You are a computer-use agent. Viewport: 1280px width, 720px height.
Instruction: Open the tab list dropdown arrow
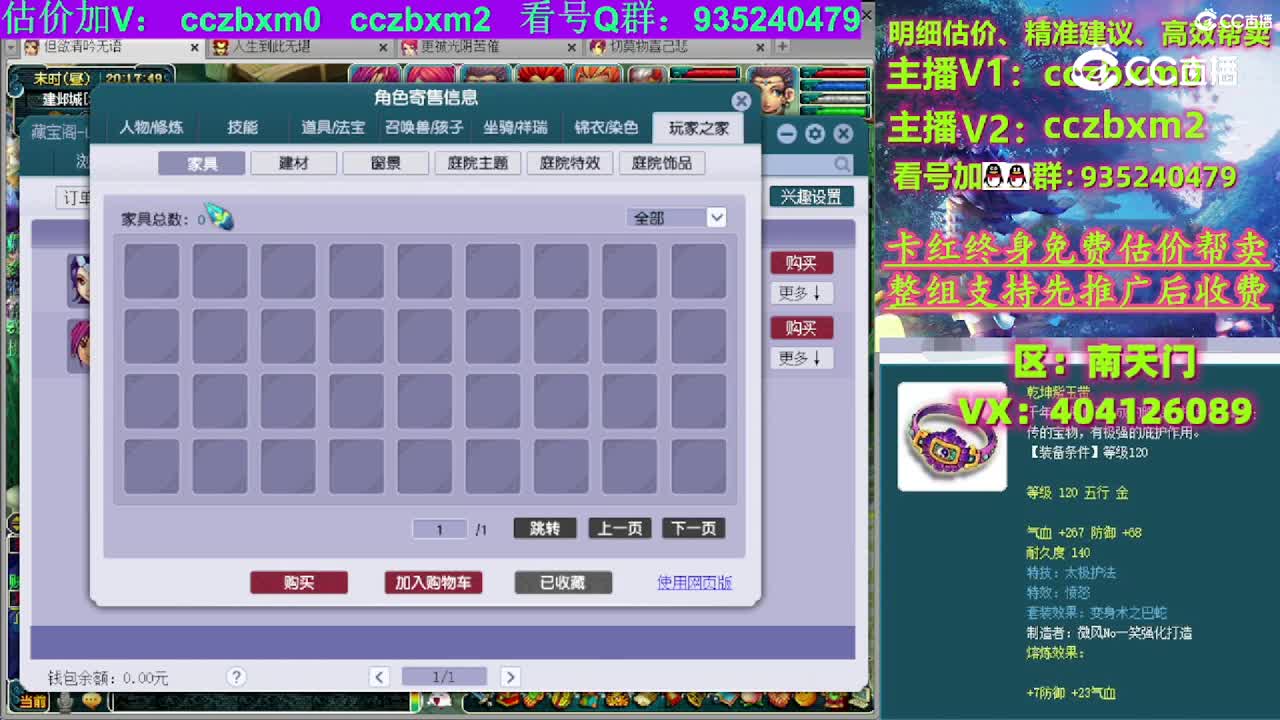coord(10,47)
